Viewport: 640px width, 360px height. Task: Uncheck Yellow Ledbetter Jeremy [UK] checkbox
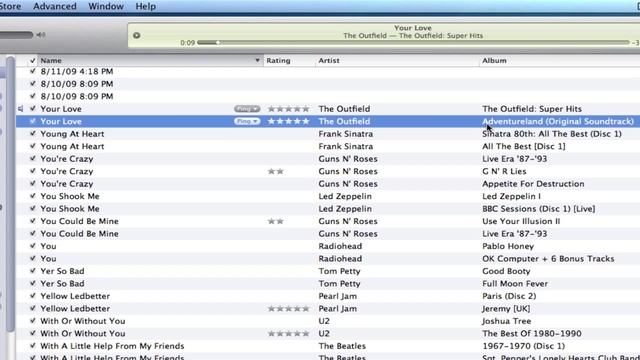(x=33, y=309)
